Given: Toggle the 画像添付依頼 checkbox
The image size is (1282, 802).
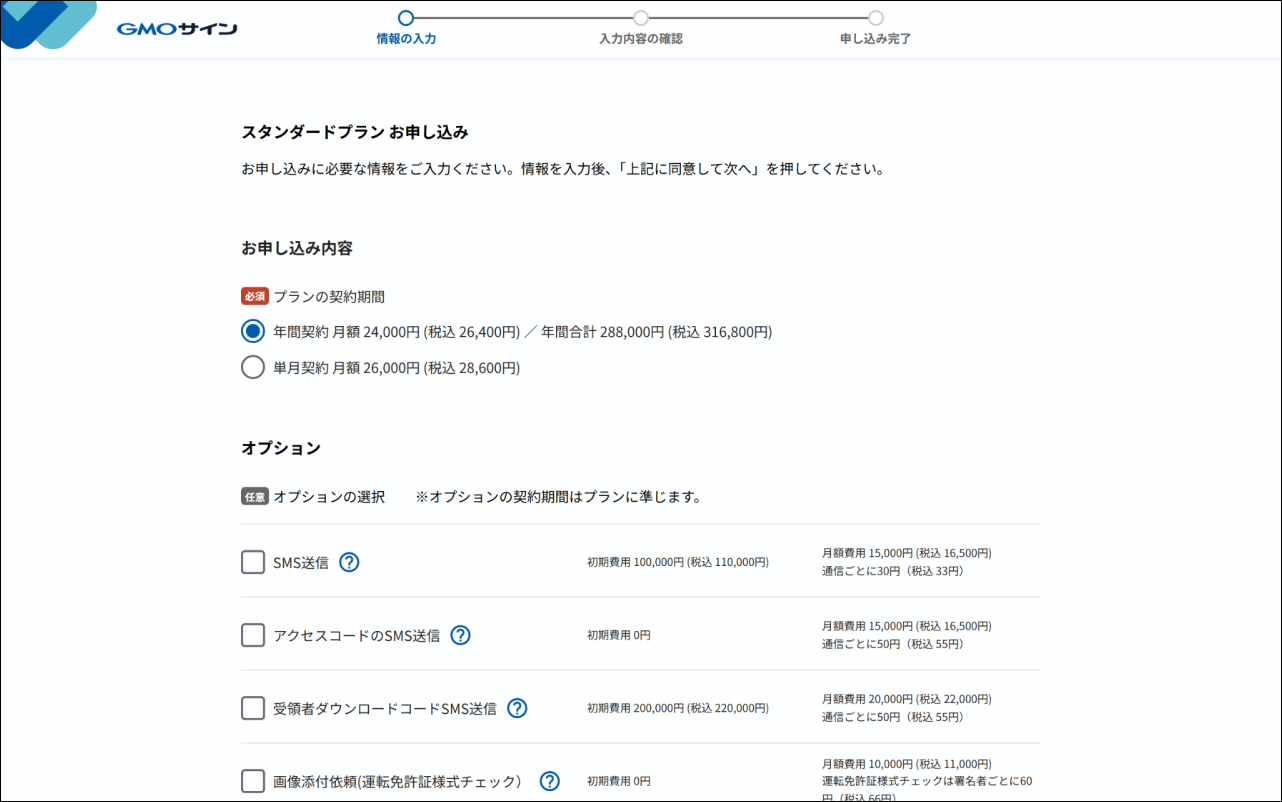Looking at the screenshot, I should (253, 781).
